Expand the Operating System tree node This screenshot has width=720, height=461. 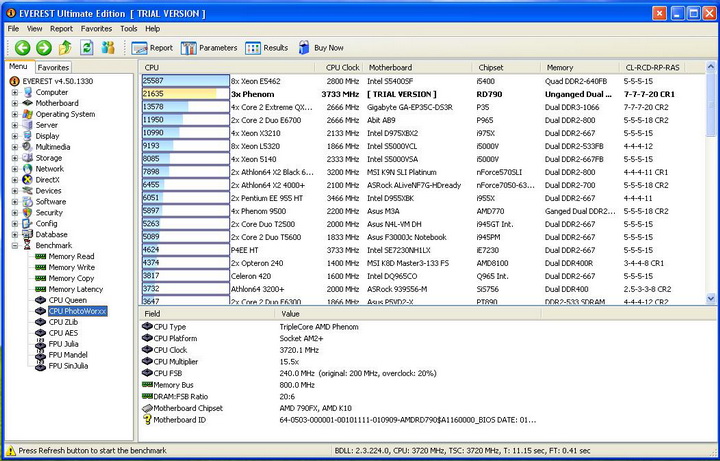pyautogui.click(x=15, y=114)
